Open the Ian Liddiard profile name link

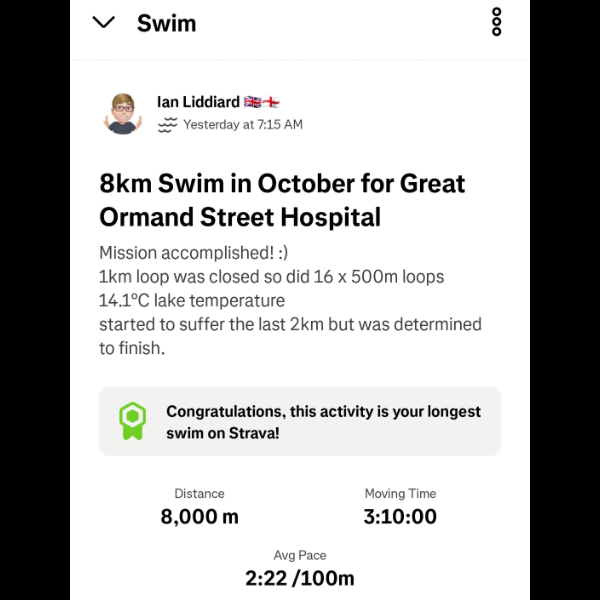pyautogui.click(x=198, y=102)
